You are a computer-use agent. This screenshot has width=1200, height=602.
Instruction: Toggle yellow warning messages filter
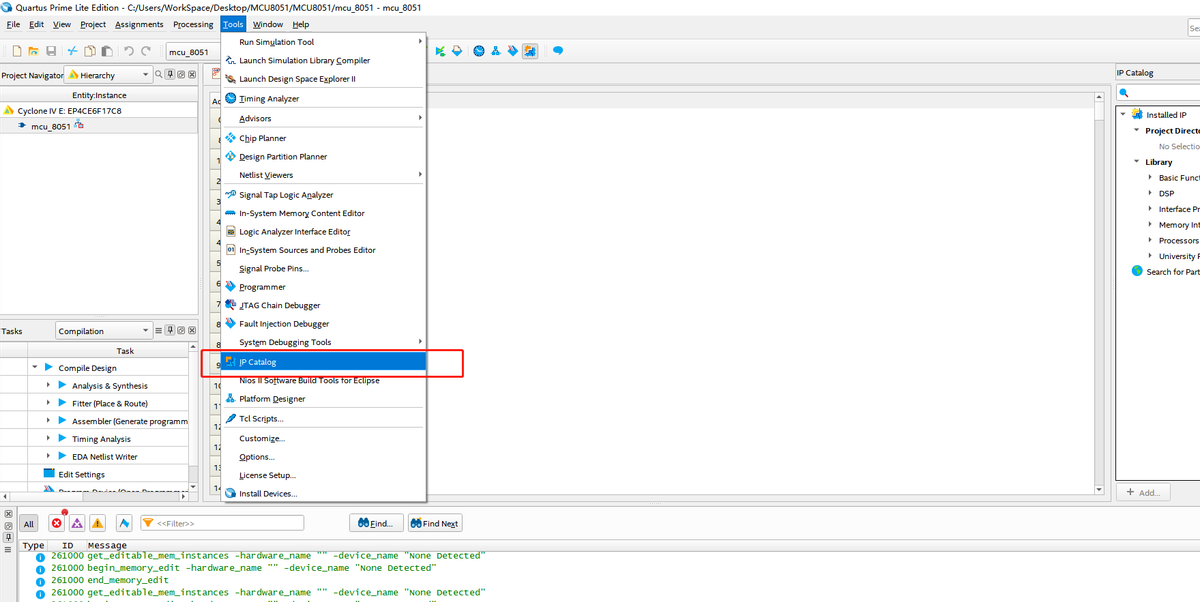point(97,523)
